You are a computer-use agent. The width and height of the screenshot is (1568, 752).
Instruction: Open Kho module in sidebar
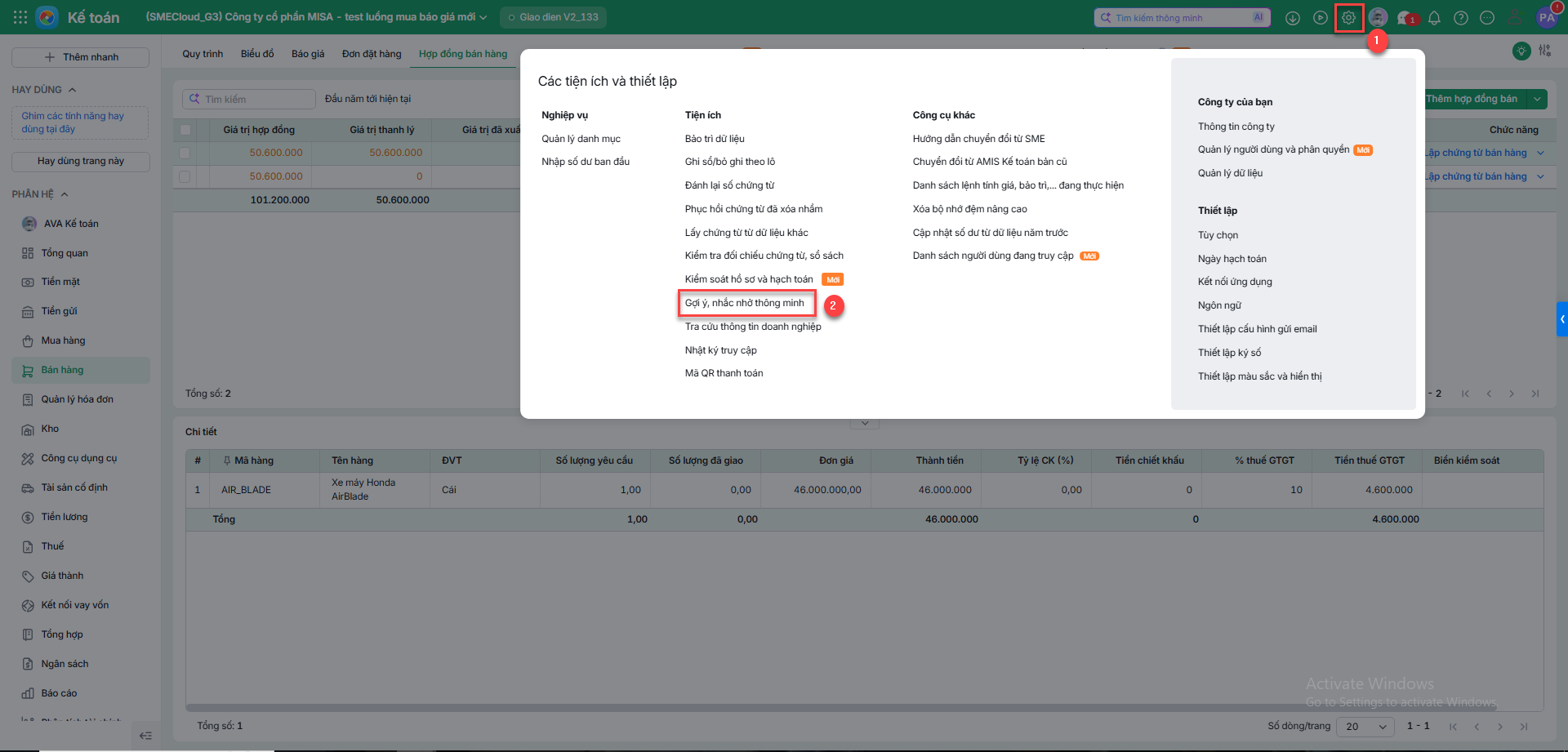pos(80,429)
